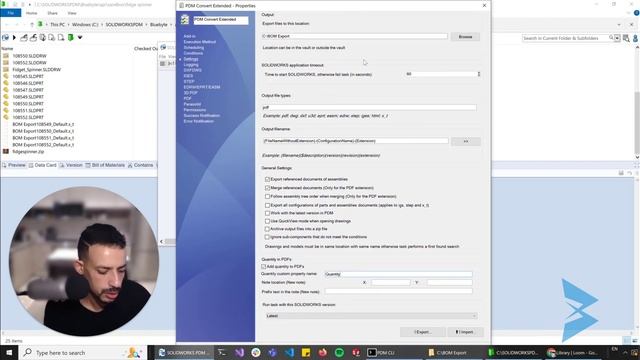
Task: Open Sticky Notes from the taskbar
Action: point(306,352)
